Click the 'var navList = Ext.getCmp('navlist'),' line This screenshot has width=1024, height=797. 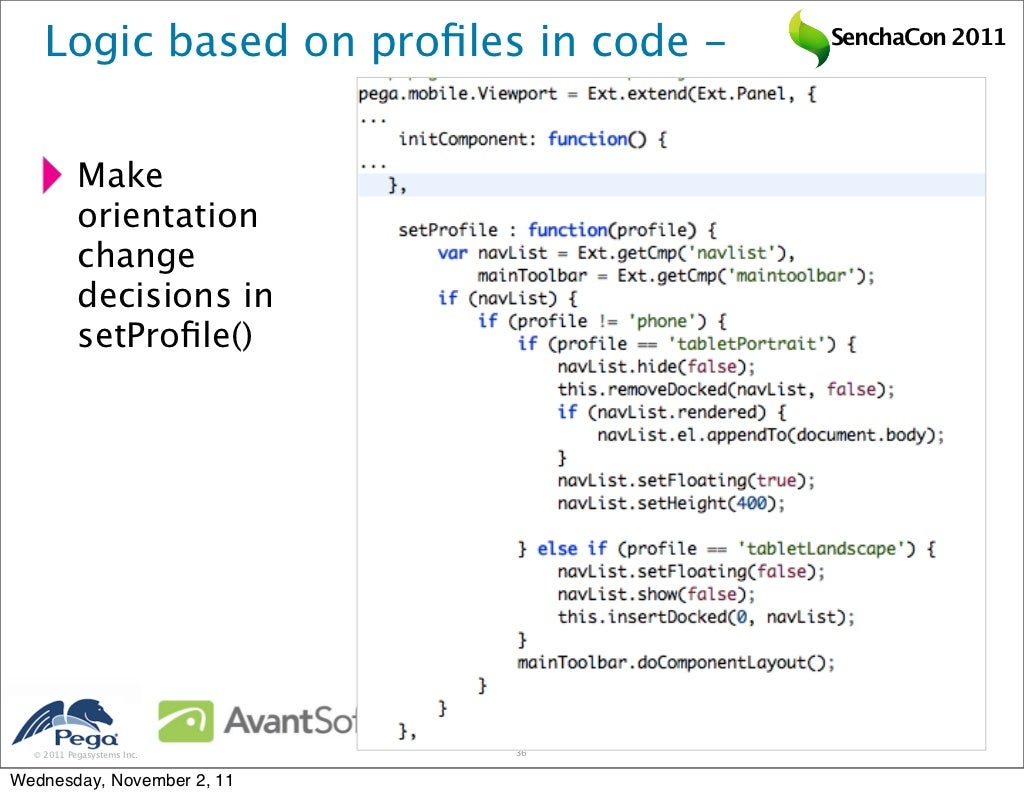click(x=616, y=253)
